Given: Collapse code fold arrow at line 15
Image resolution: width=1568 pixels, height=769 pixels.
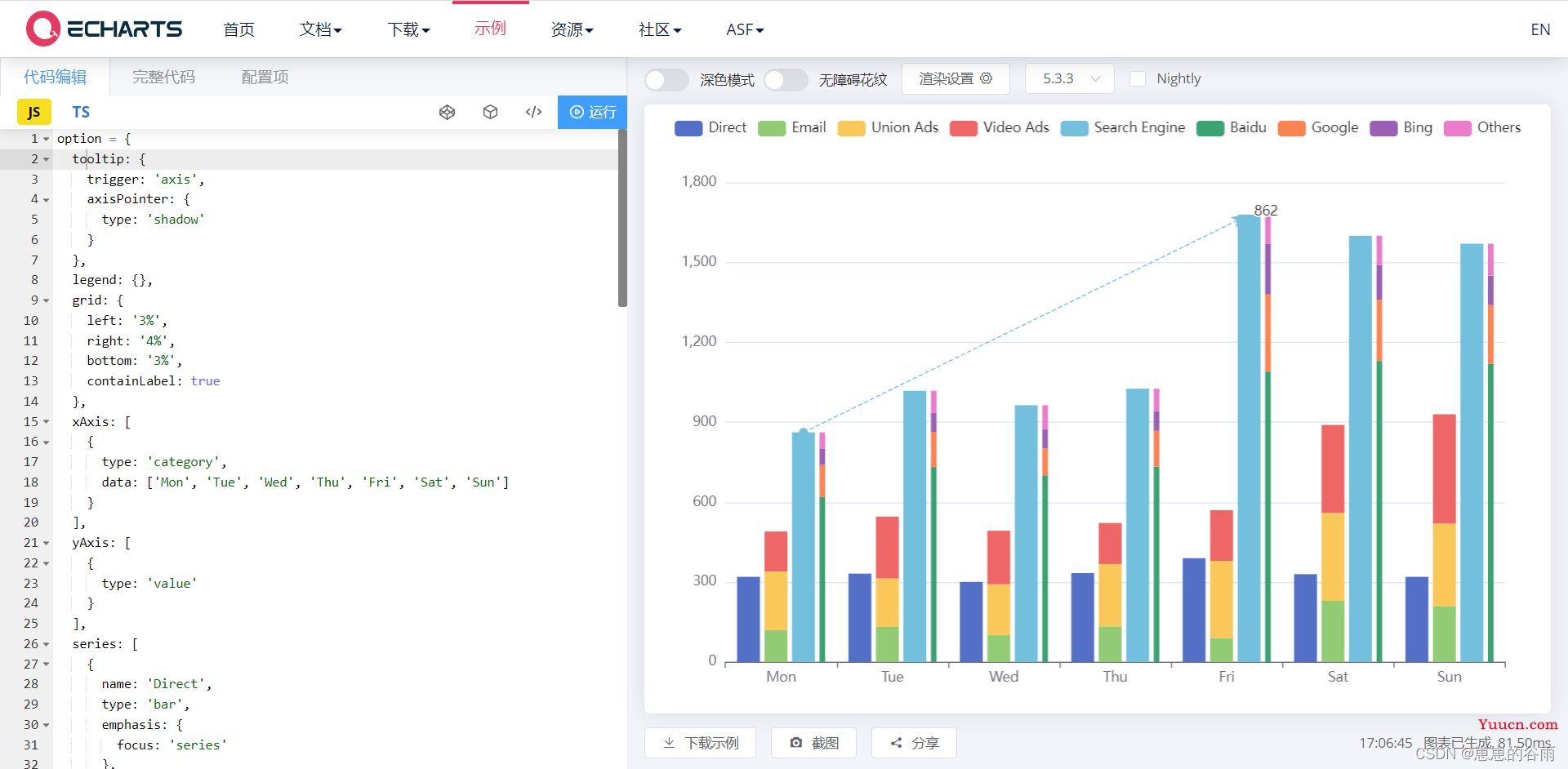Looking at the screenshot, I should tap(46, 422).
